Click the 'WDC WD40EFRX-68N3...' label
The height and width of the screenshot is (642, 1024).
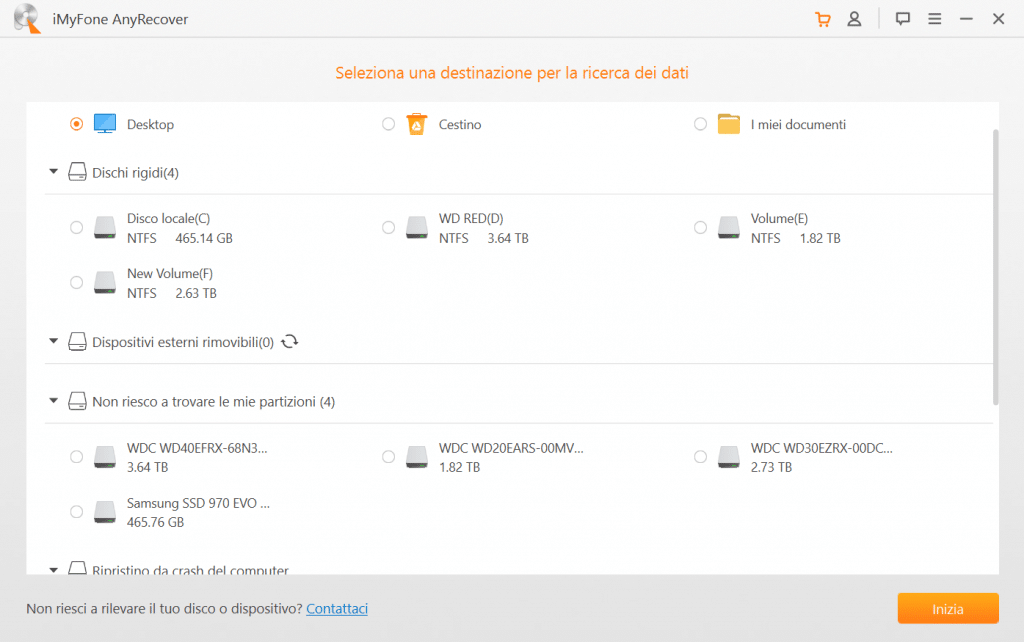197,448
